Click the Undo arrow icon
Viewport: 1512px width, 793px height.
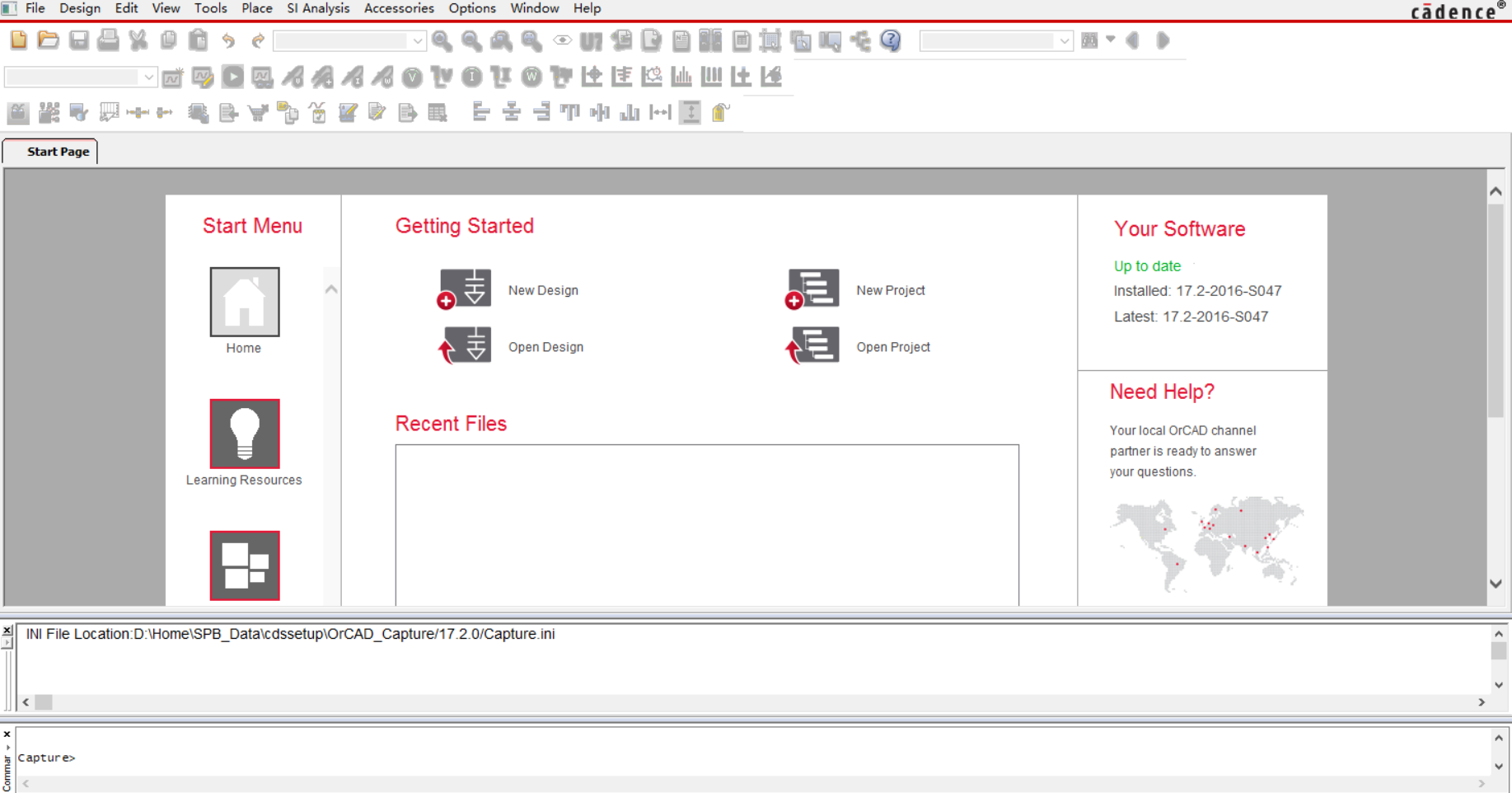pos(228,40)
